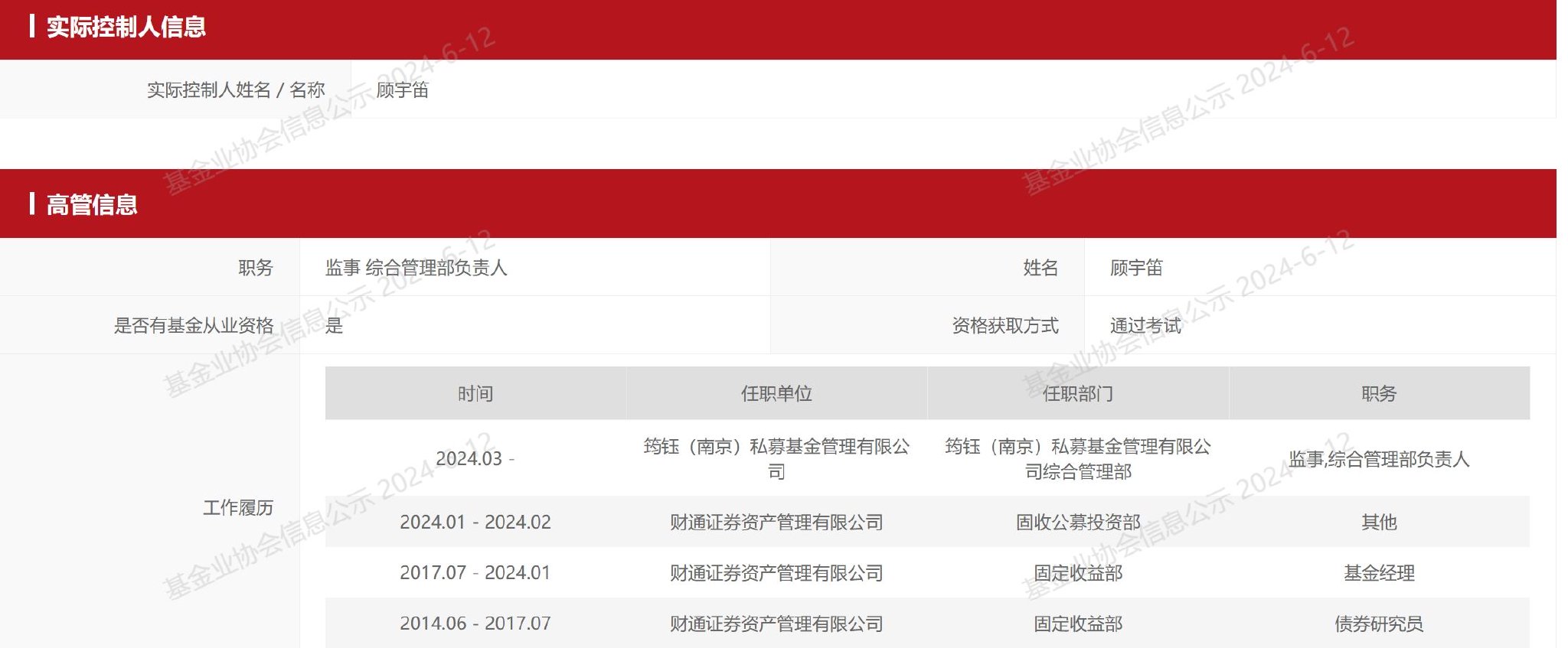This screenshot has height=648, width=1568.
Task: Click 筠钰（南京）私募基金管理有限公司 employer cell
Action: coord(777,458)
